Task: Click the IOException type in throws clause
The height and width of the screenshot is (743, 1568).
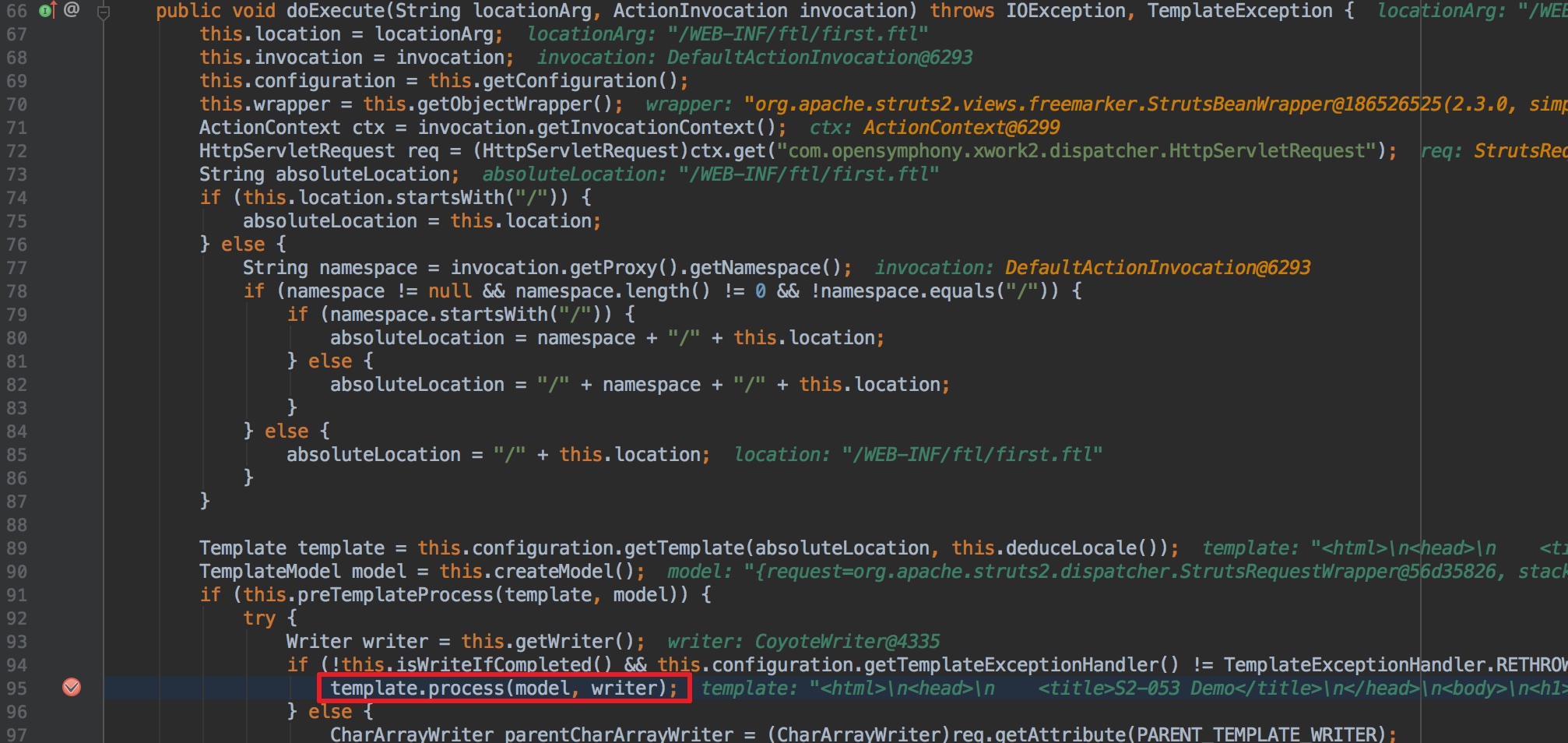Action: tap(1065, 11)
